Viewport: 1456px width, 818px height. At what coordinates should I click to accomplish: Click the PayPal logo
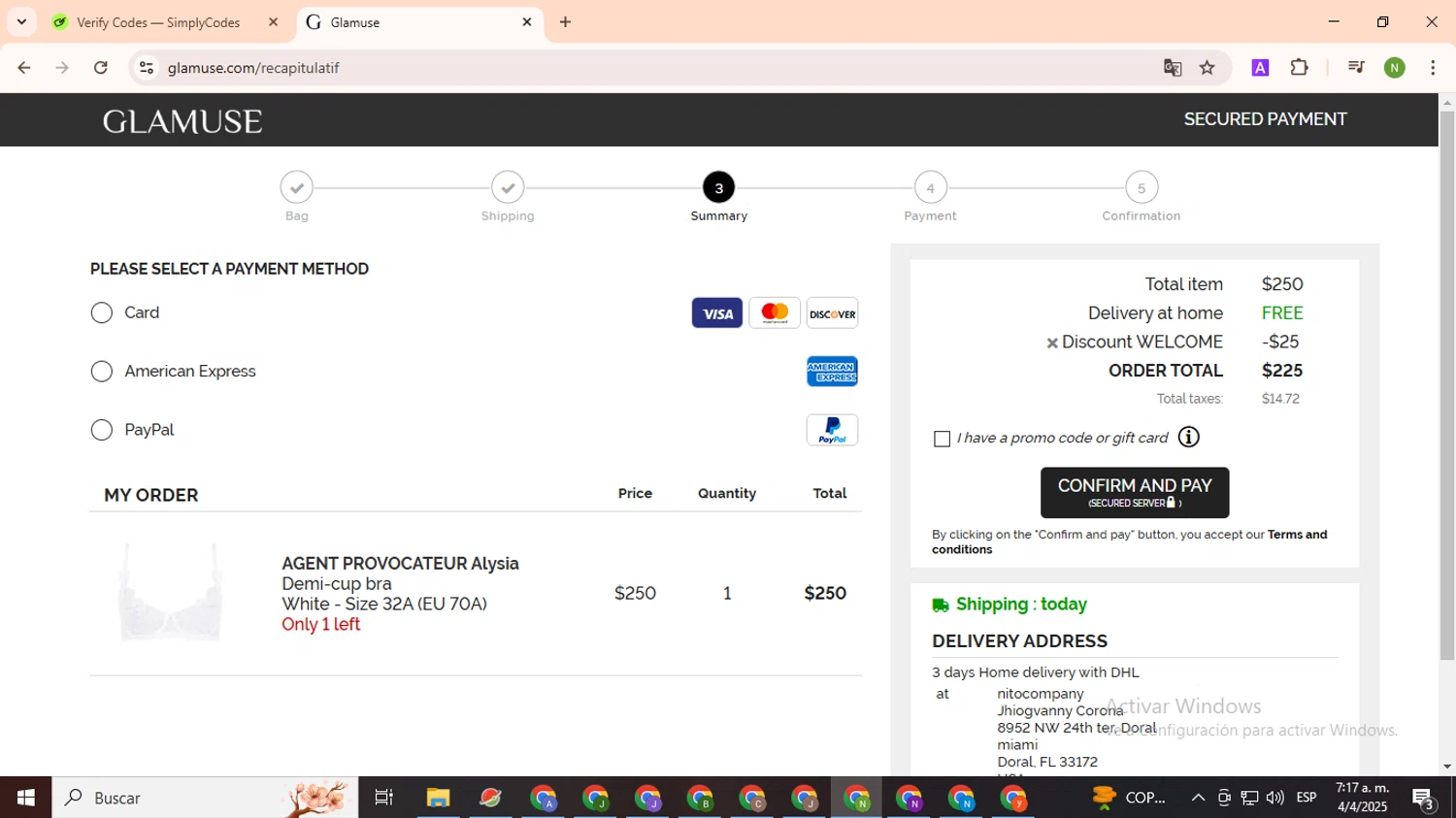click(x=833, y=430)
